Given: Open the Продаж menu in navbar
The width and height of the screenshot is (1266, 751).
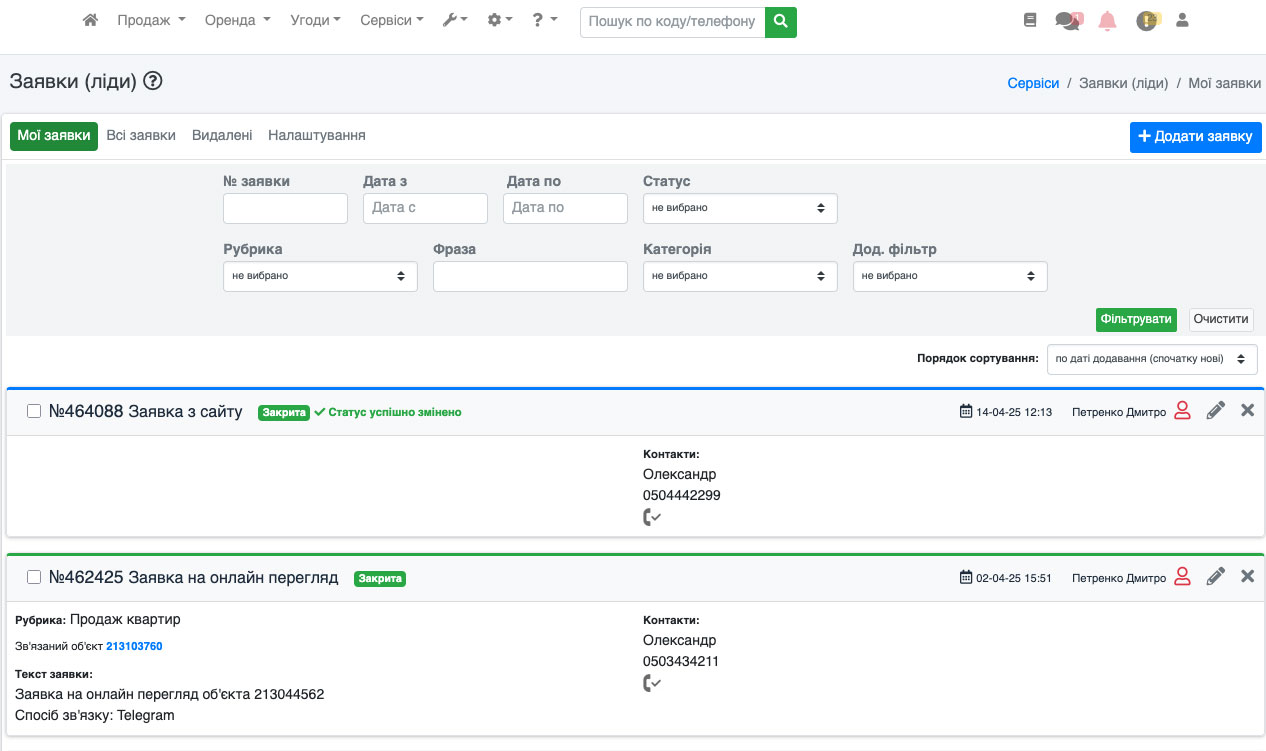Looking at the screenshot, I should [151, 20].
